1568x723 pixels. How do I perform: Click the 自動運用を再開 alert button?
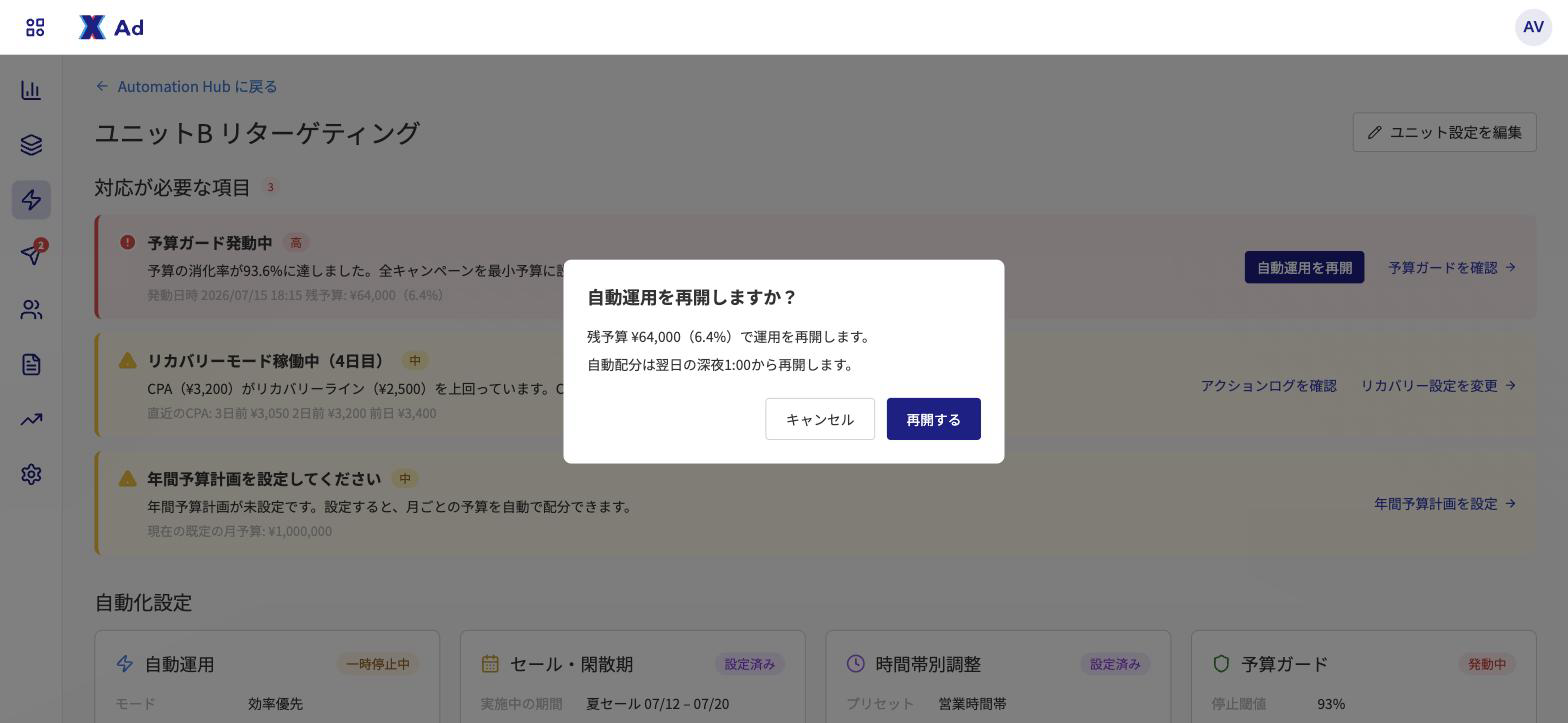coord(1305,267)
